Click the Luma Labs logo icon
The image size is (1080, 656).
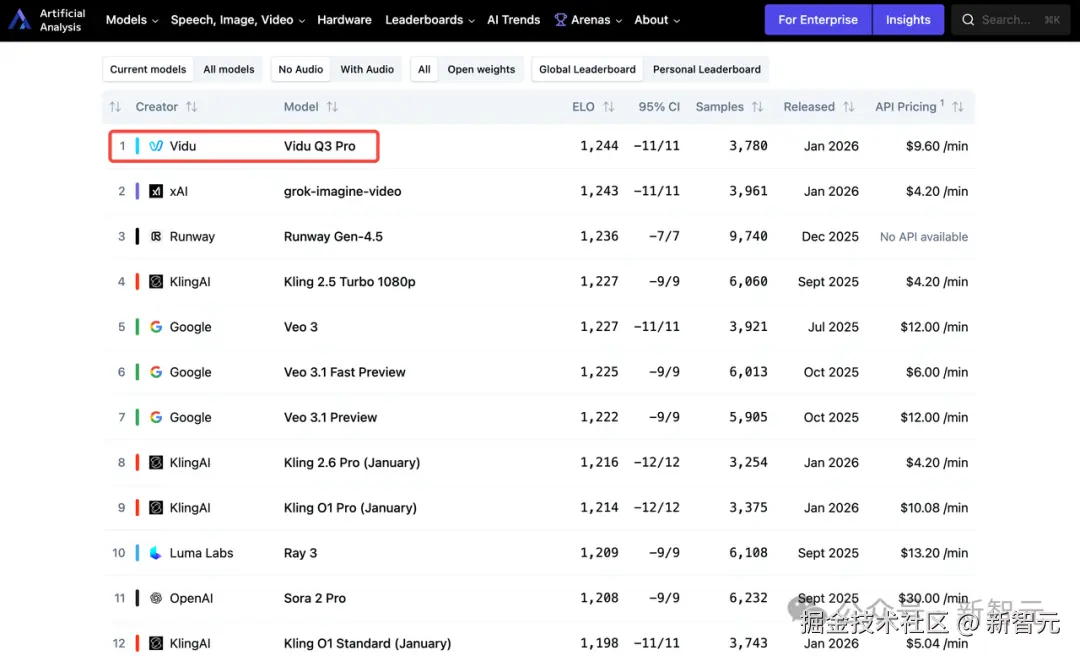click(156, 553)
